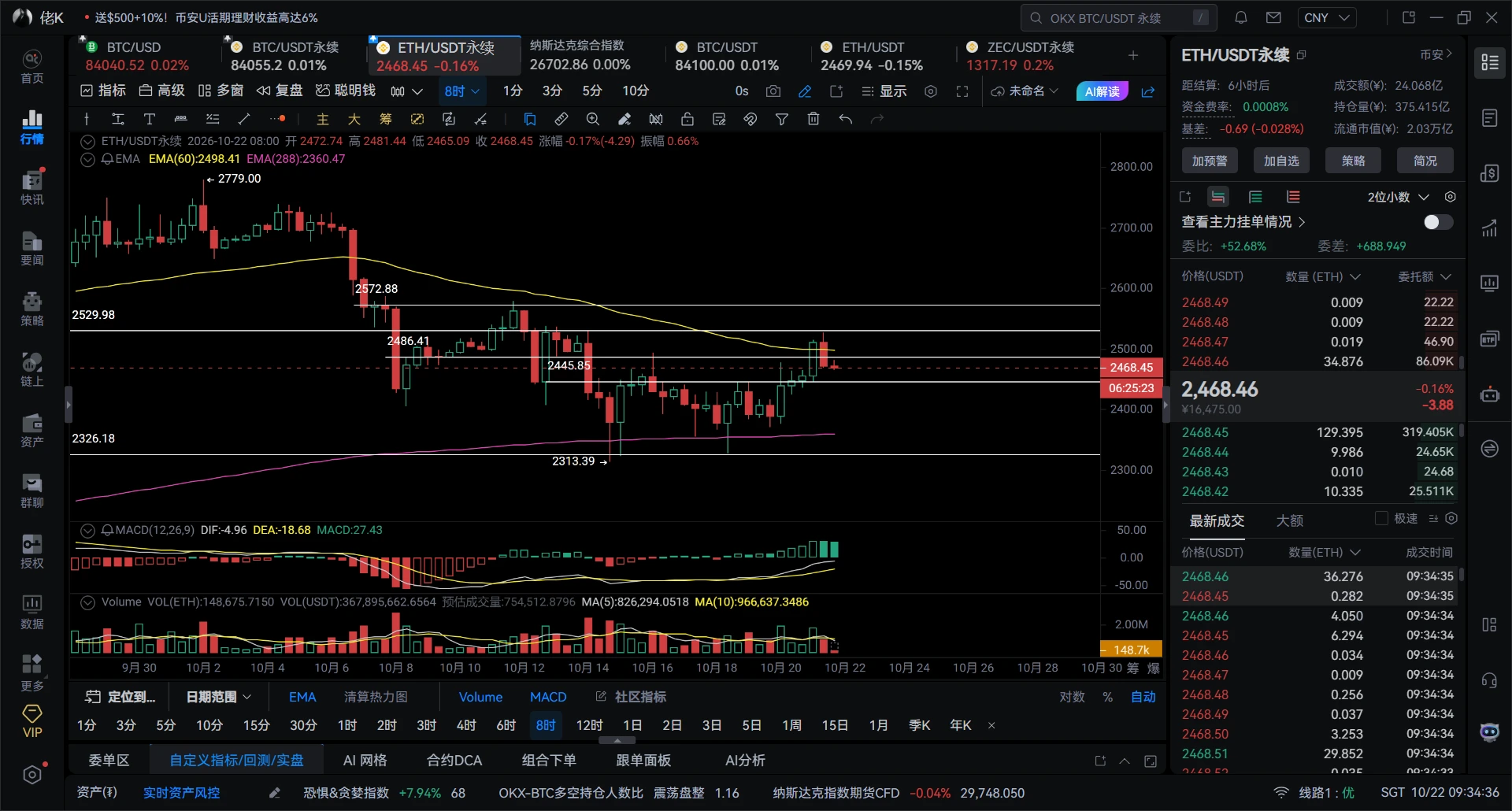Click the OKX BTC/USDT search field
1512x811 pixels.
[1119, 17]
